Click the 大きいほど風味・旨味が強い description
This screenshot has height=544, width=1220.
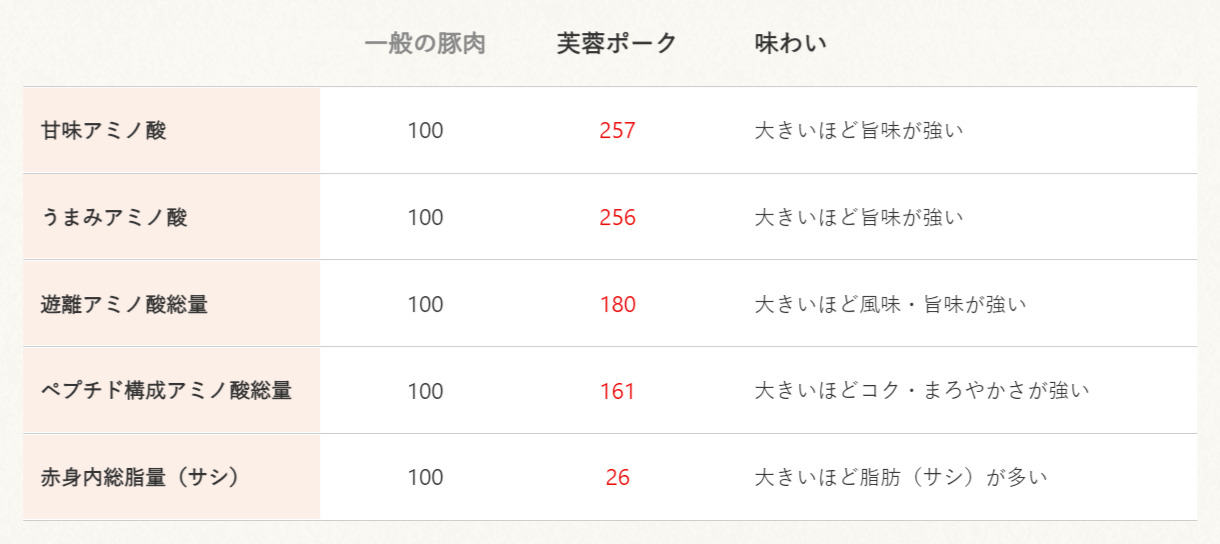click(x=890, y=304)
